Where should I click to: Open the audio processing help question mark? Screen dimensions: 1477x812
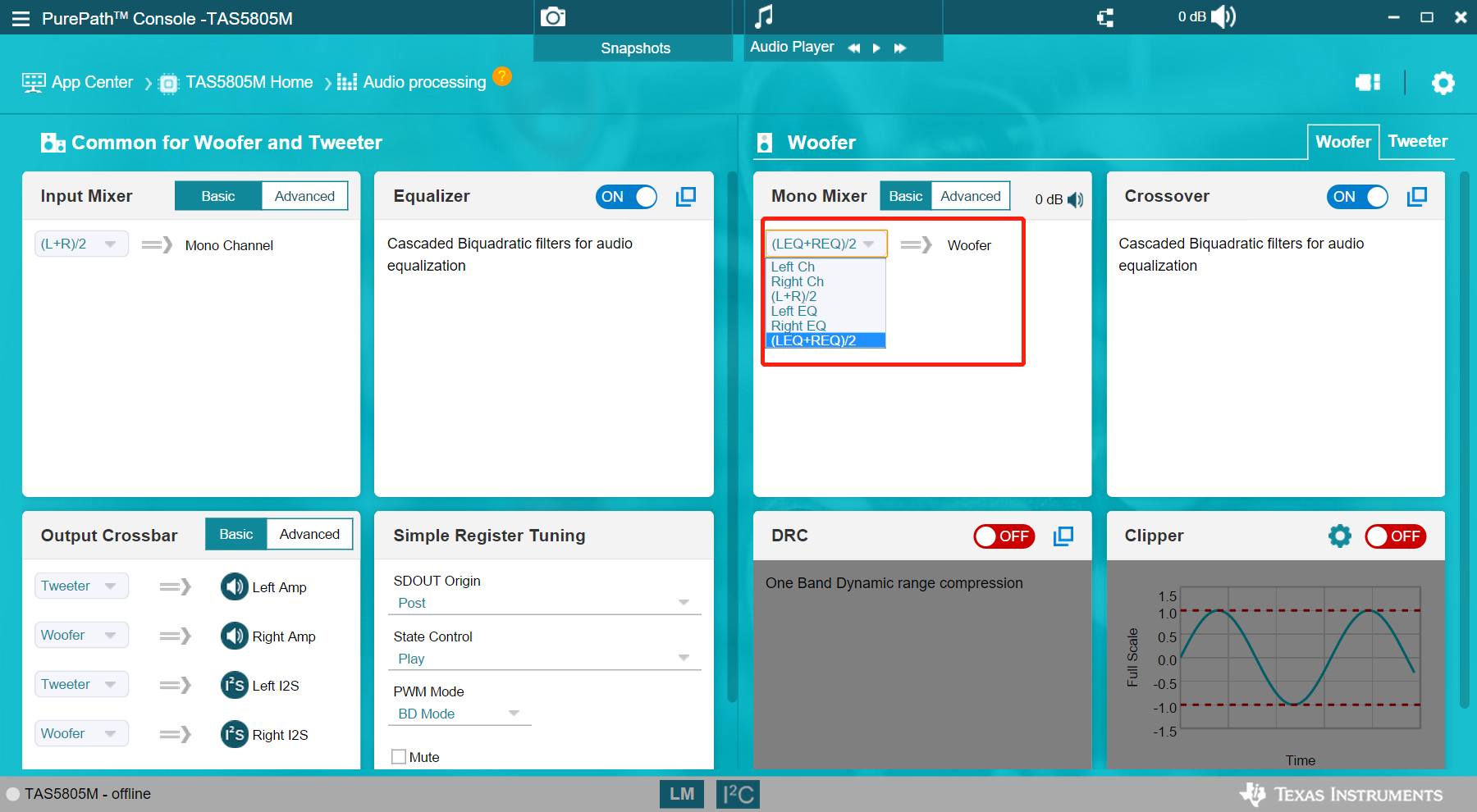click(502, 76)
